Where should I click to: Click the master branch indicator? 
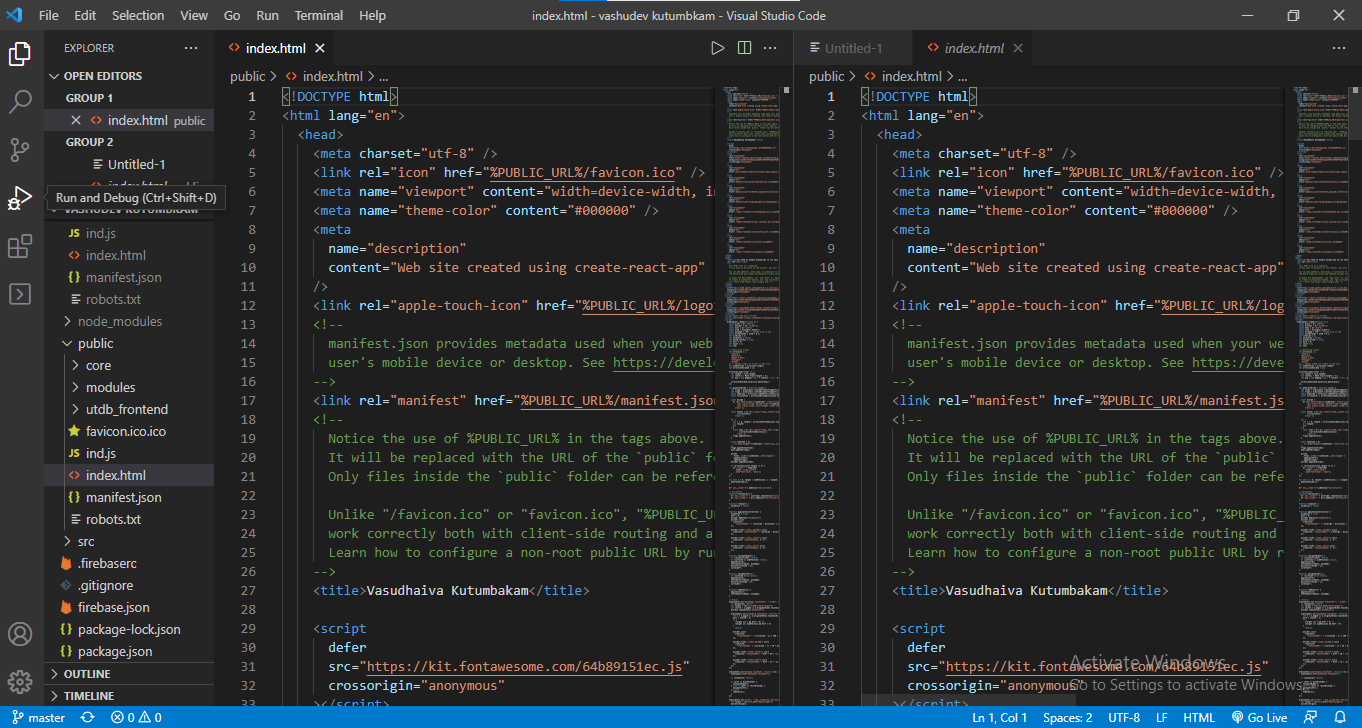(39, 718)
